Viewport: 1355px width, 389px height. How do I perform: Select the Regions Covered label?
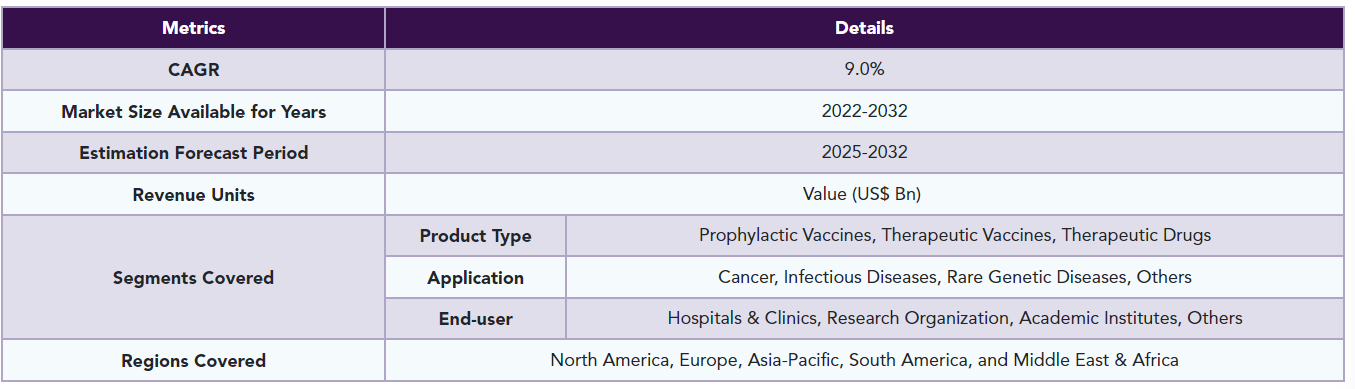(x=194, y=360)
